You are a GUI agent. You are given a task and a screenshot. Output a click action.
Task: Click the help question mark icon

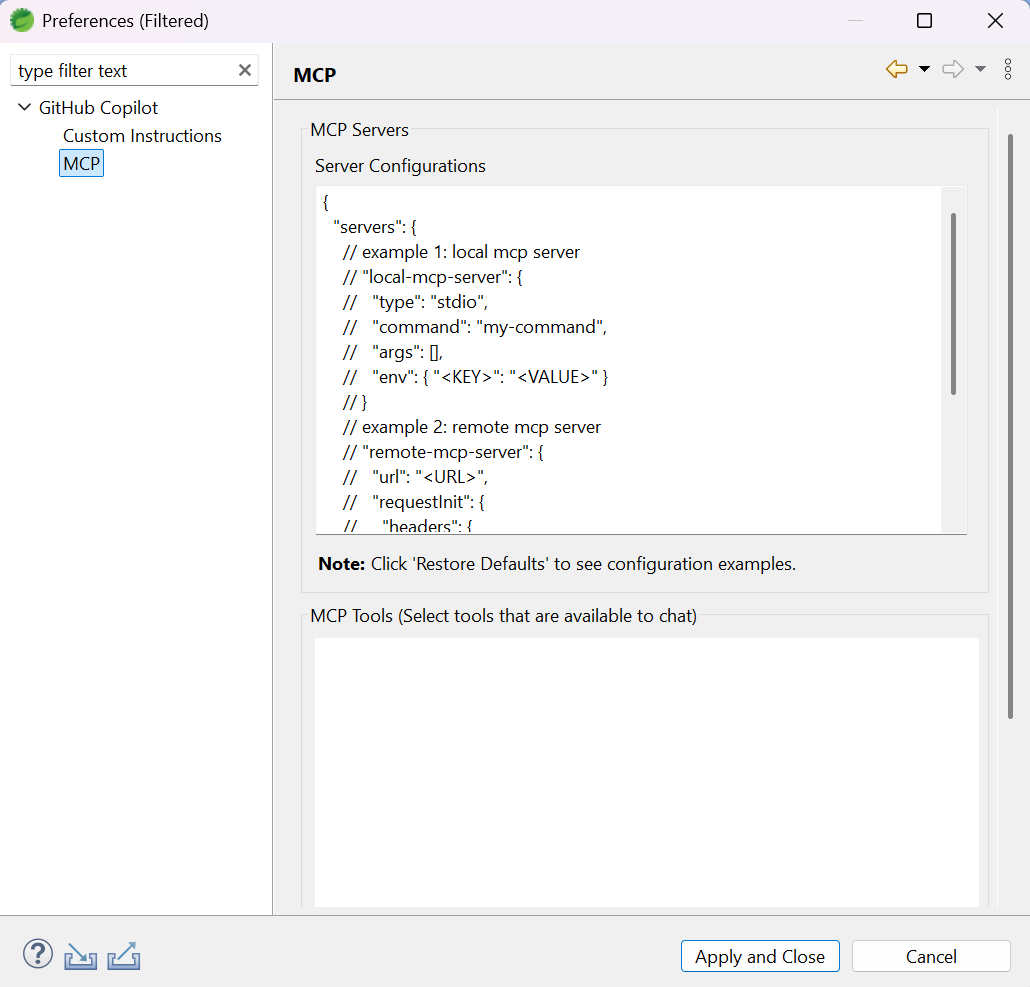37,953
